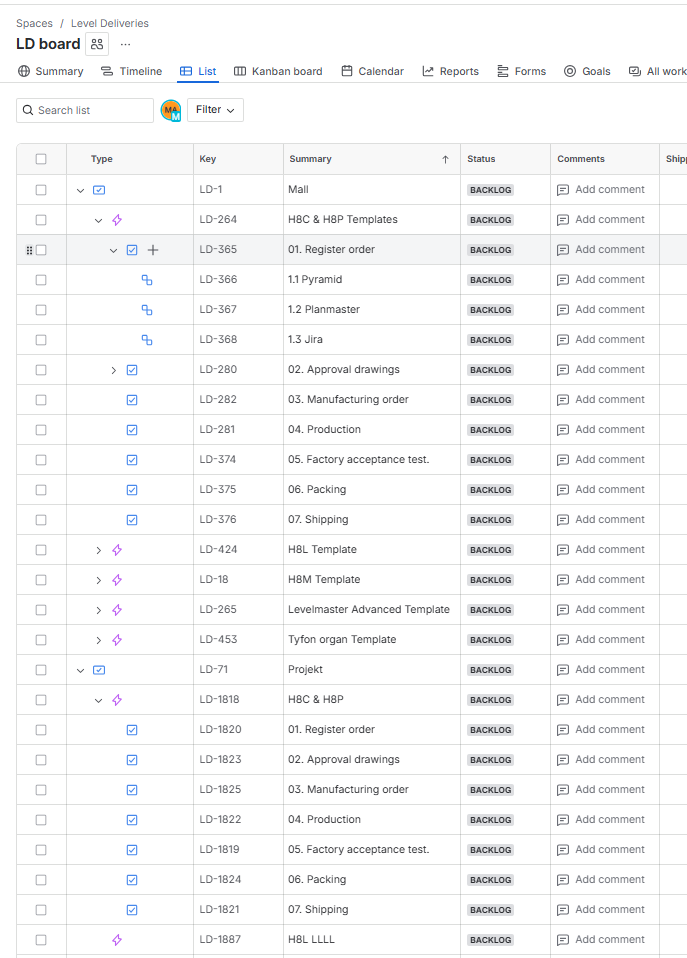687x958 pixels.
Task: Click the epic icon next to LD-1887 H8L LLLL
Action: tap(115, 939)
